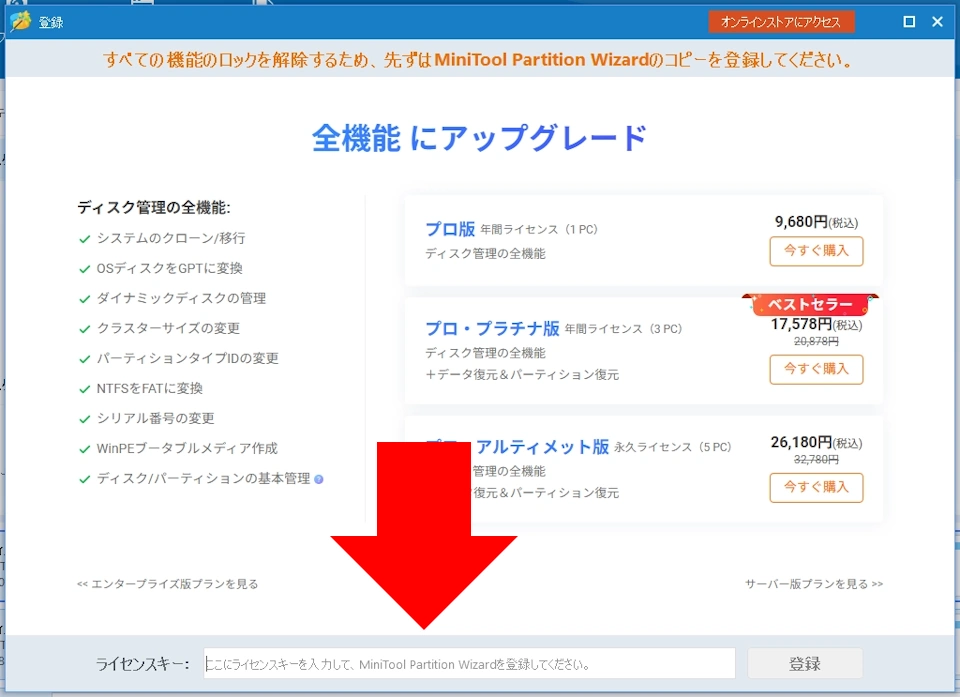
Task: Click 今すぐ購入 for プロ・プラチナ版 plan
Action: (816, 369)
